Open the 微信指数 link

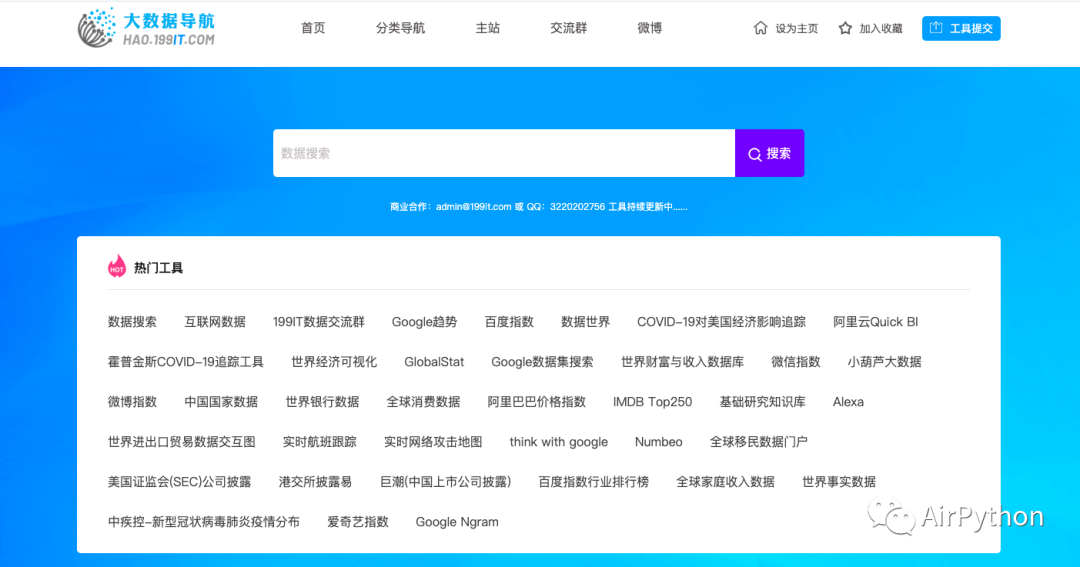pyautogui.click(x=796, y=362)
